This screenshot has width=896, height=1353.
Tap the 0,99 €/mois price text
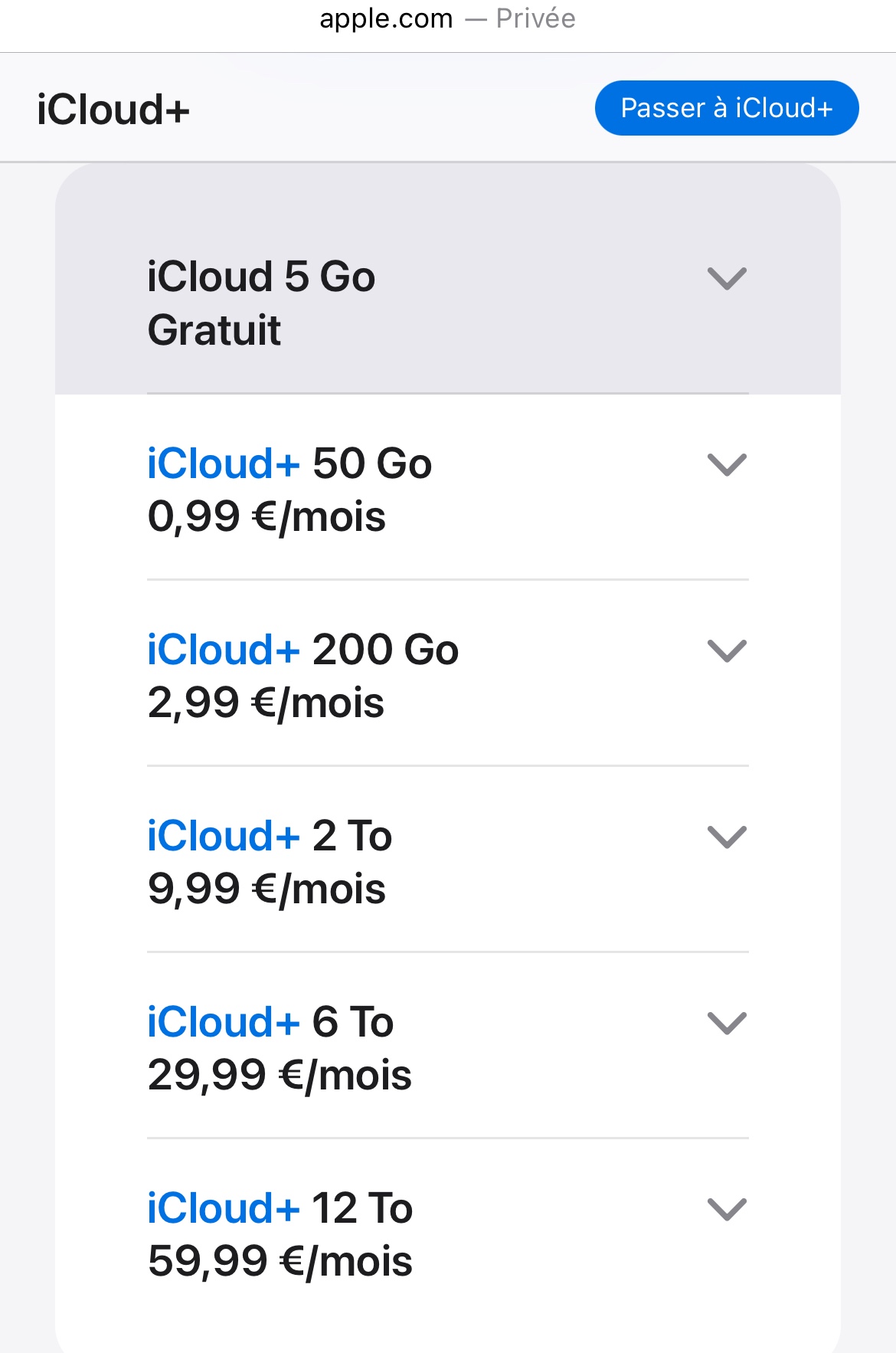[267, 517]
